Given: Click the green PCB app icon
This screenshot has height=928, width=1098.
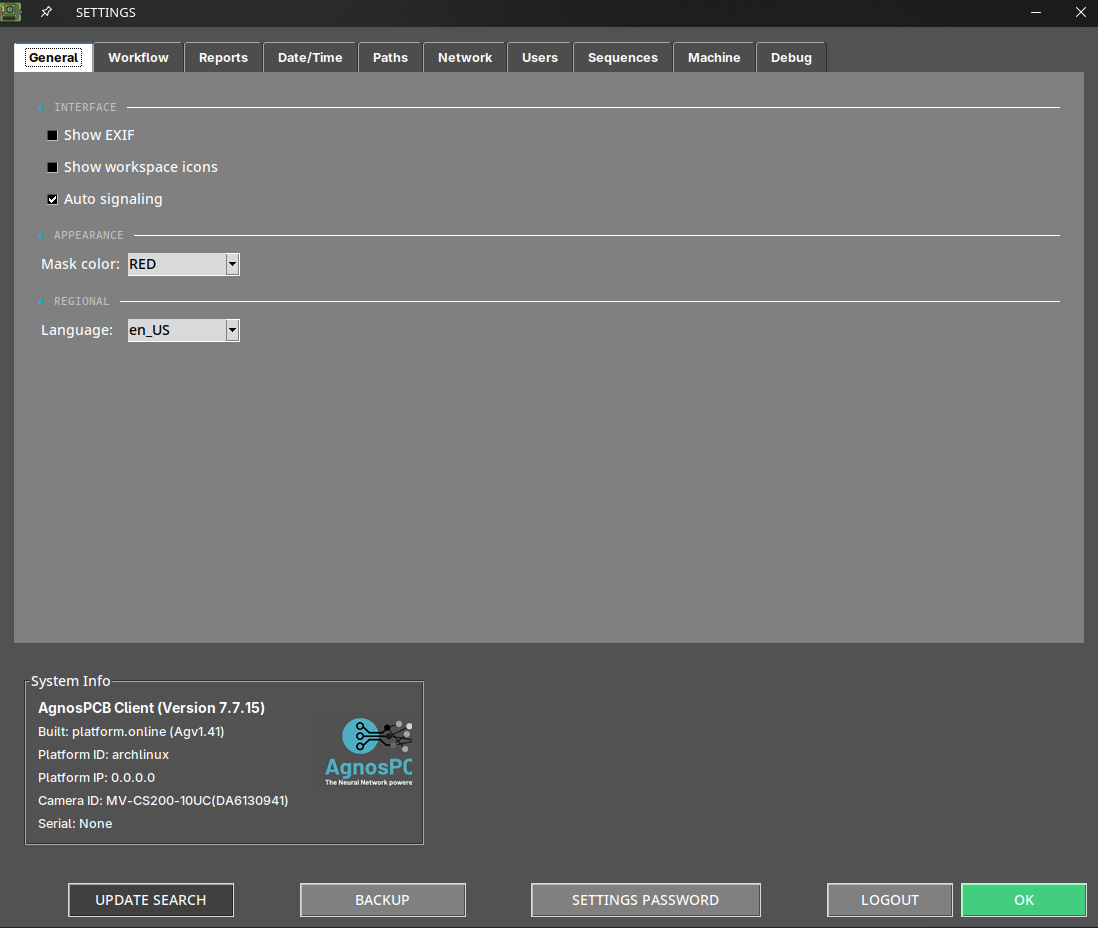Looking at the screenshot, I should tap(11, 12).
